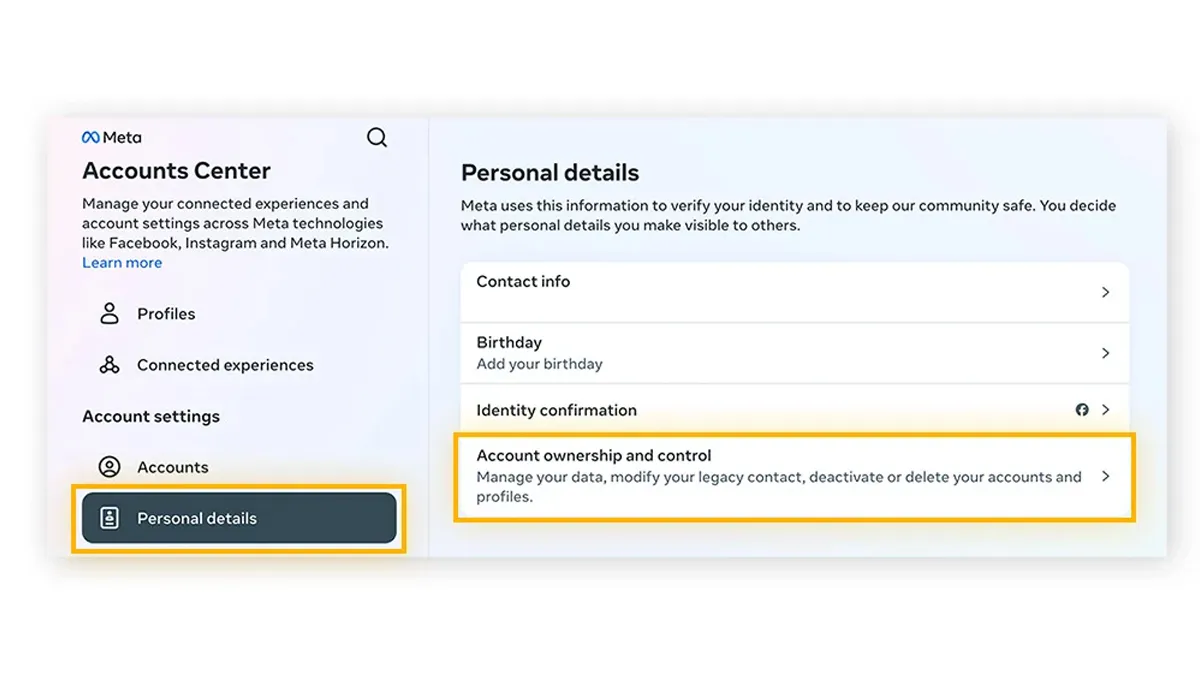The width and height of the screenshot is (1200, 675).
Task: Expand Contact info with its chevron
Action: tap(1105, 292)
